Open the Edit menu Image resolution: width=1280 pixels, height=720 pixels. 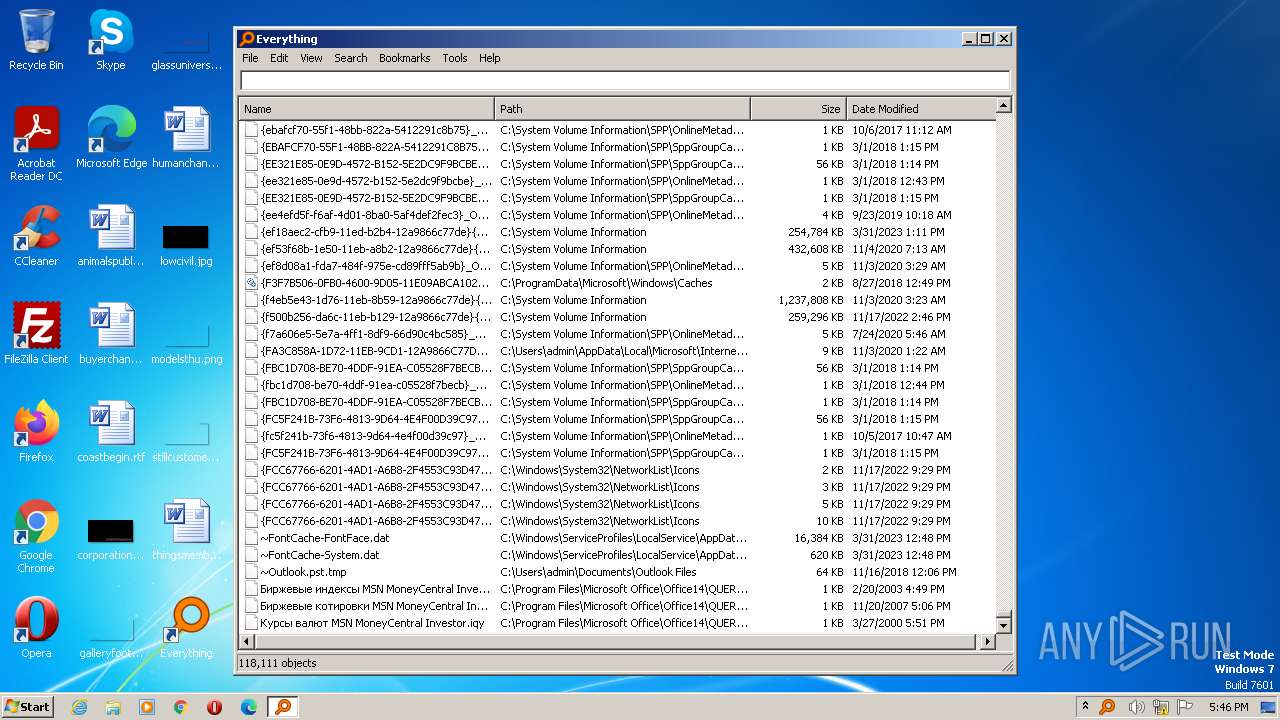pos(279,58)
